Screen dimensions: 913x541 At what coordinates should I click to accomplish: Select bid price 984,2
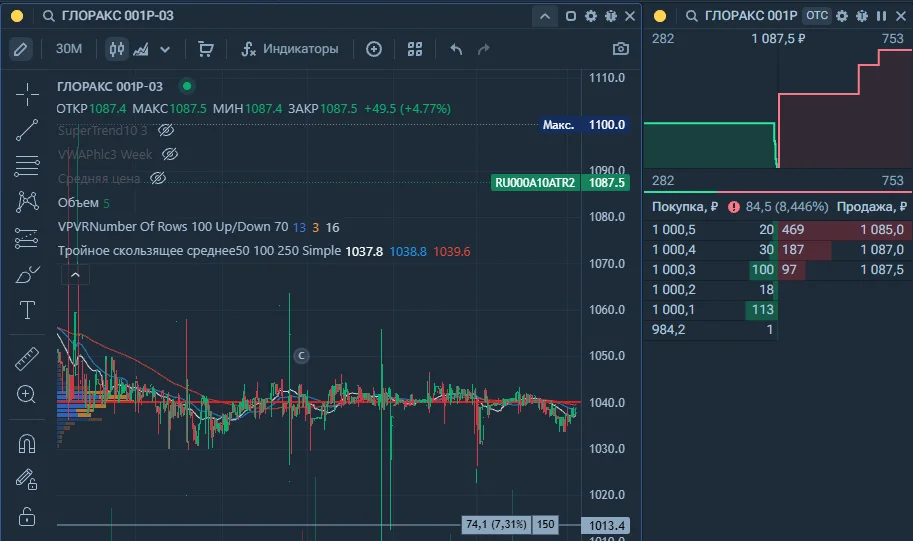coord(668,330)
